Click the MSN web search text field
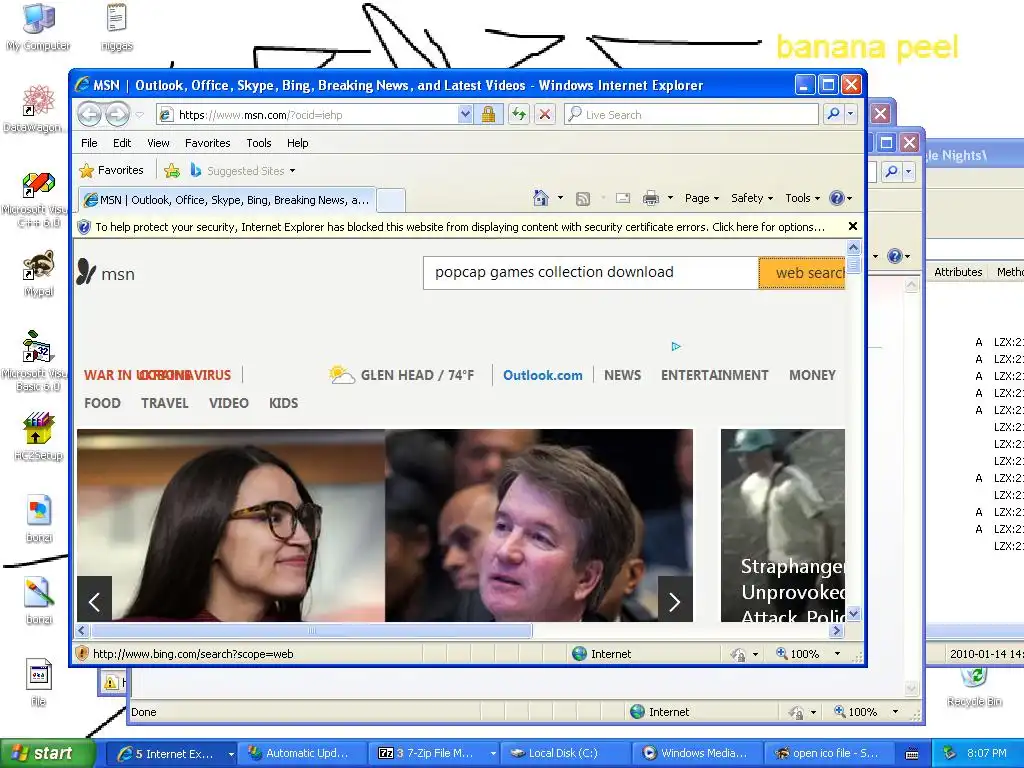Image resolution: width=1024 pixels, height=768 pixels. click(590, 272)
